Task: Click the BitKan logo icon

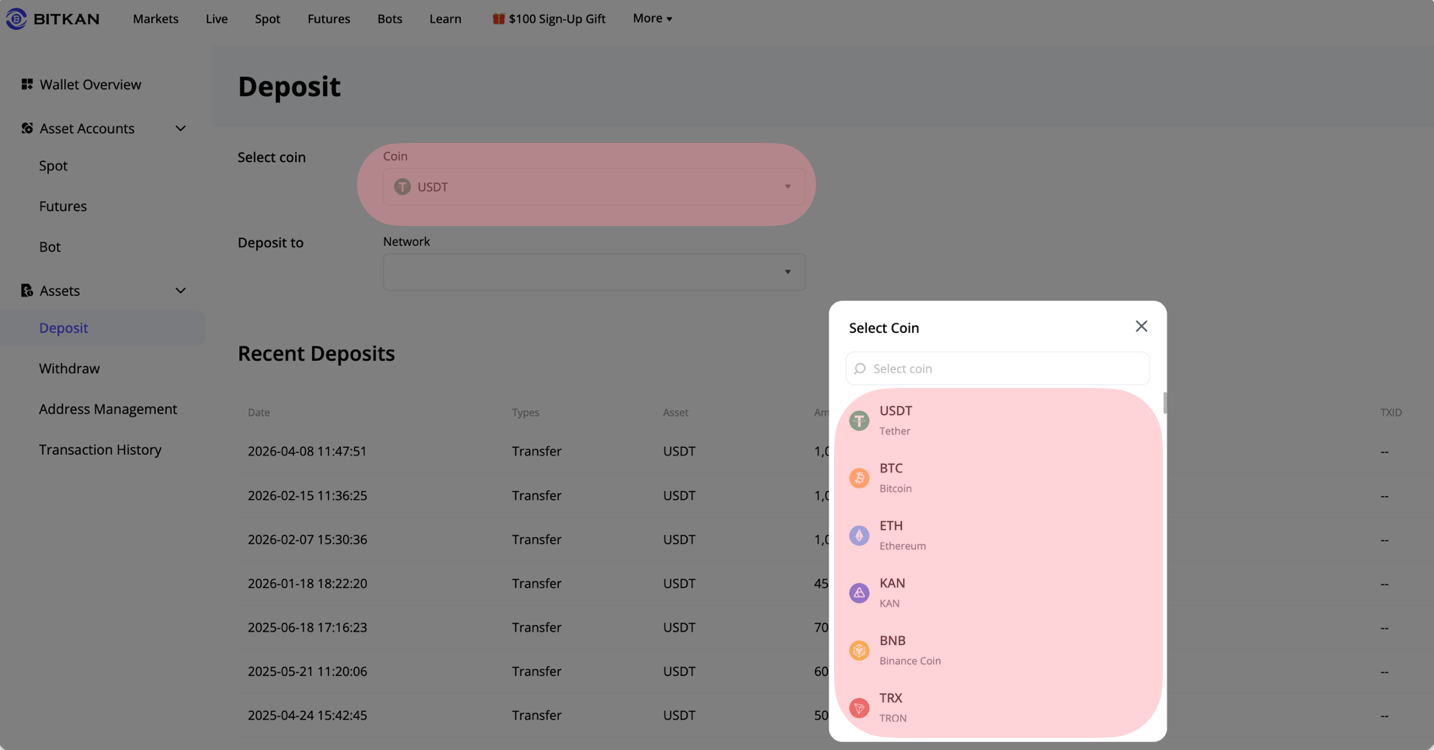Action: tap(17, 19)
